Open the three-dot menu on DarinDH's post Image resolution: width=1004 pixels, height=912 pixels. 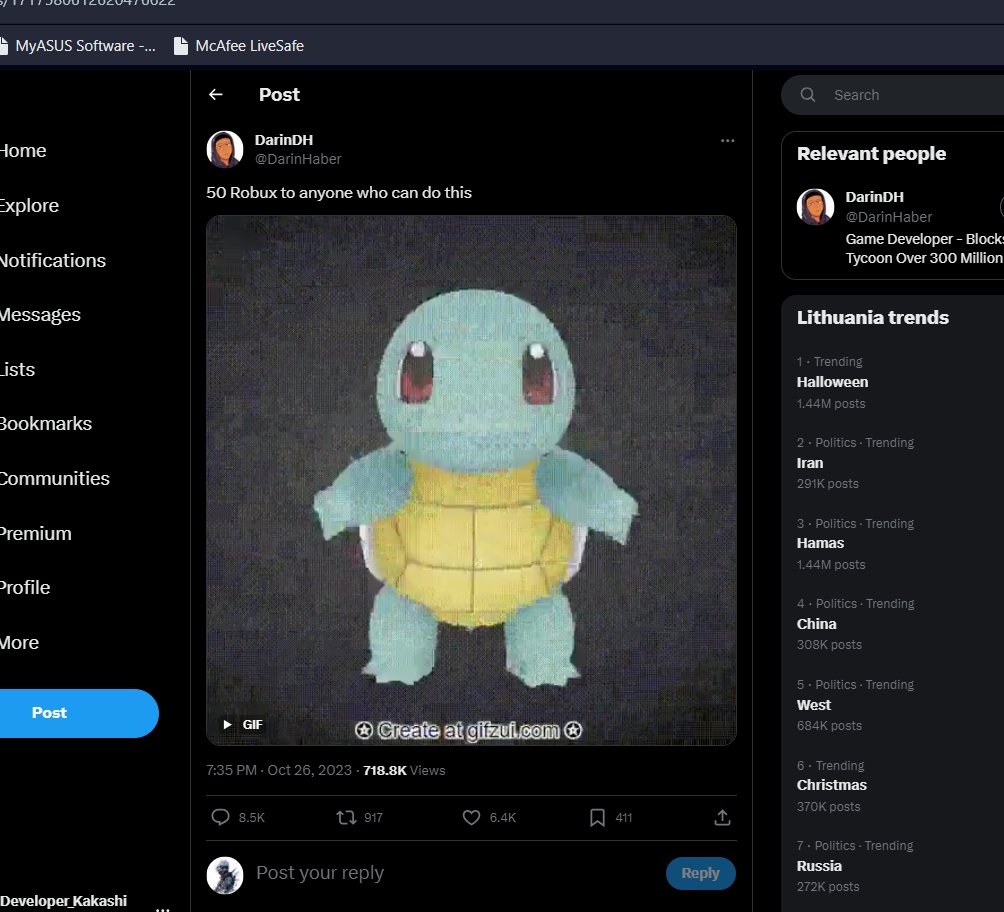[x=727, y=140]
